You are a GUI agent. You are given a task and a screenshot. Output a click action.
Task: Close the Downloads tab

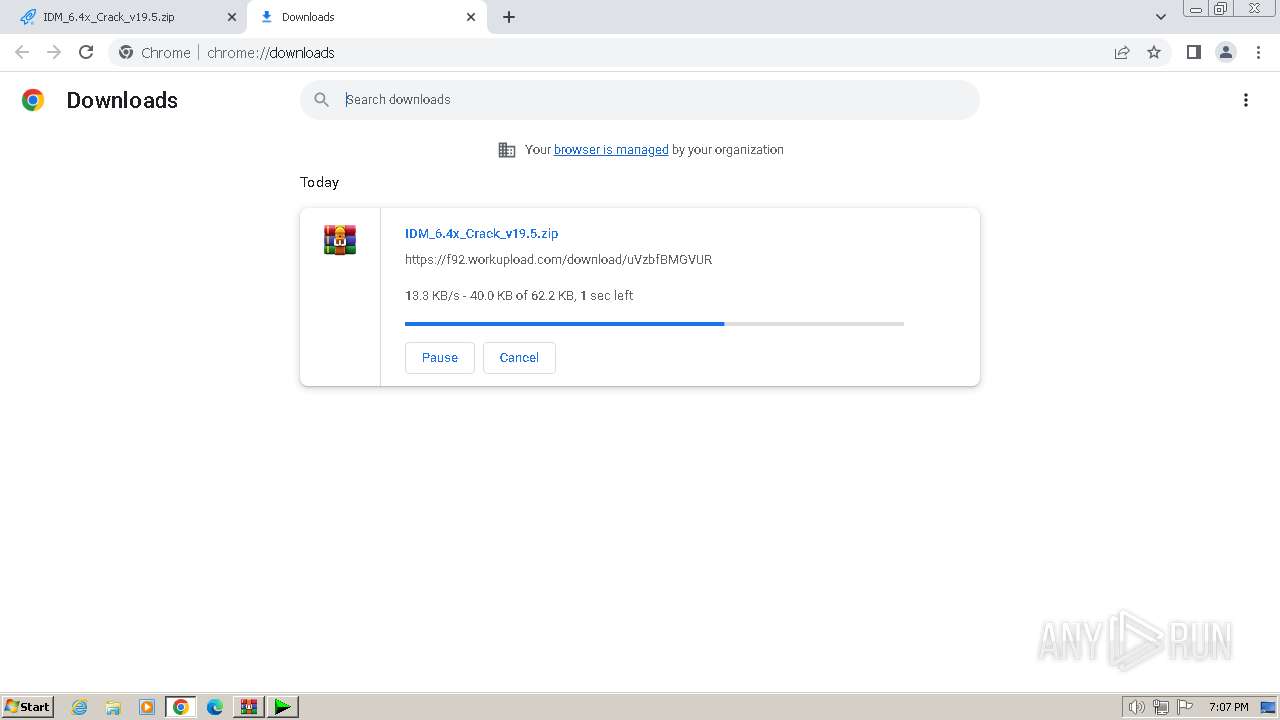471,17
